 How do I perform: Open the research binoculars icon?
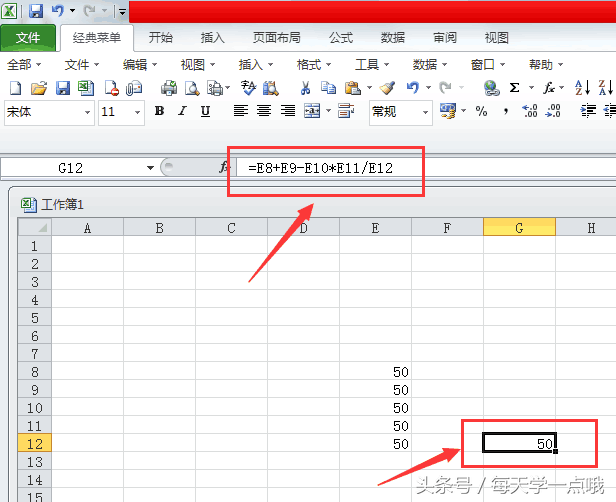click(271, 88)
